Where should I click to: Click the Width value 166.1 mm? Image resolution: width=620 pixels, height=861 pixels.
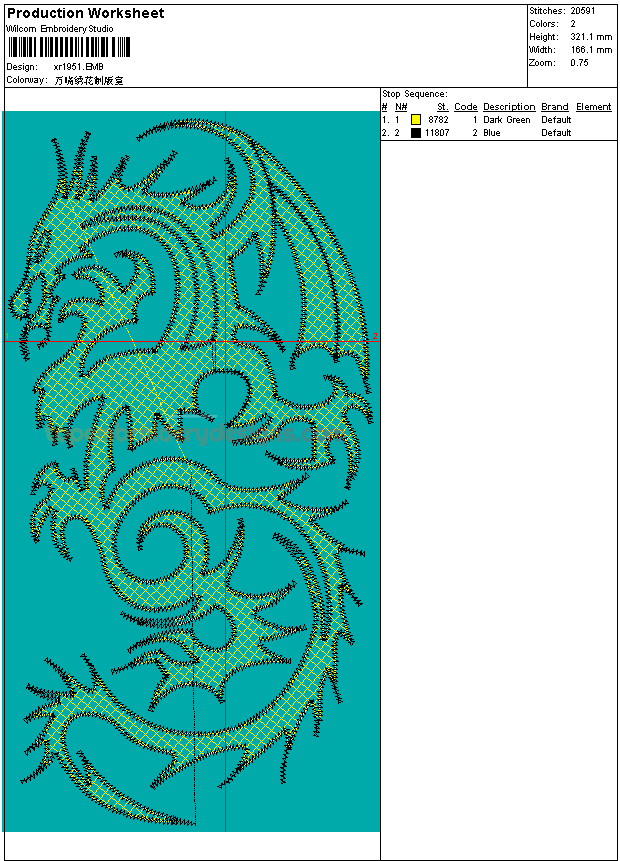(x=591, y=50)
